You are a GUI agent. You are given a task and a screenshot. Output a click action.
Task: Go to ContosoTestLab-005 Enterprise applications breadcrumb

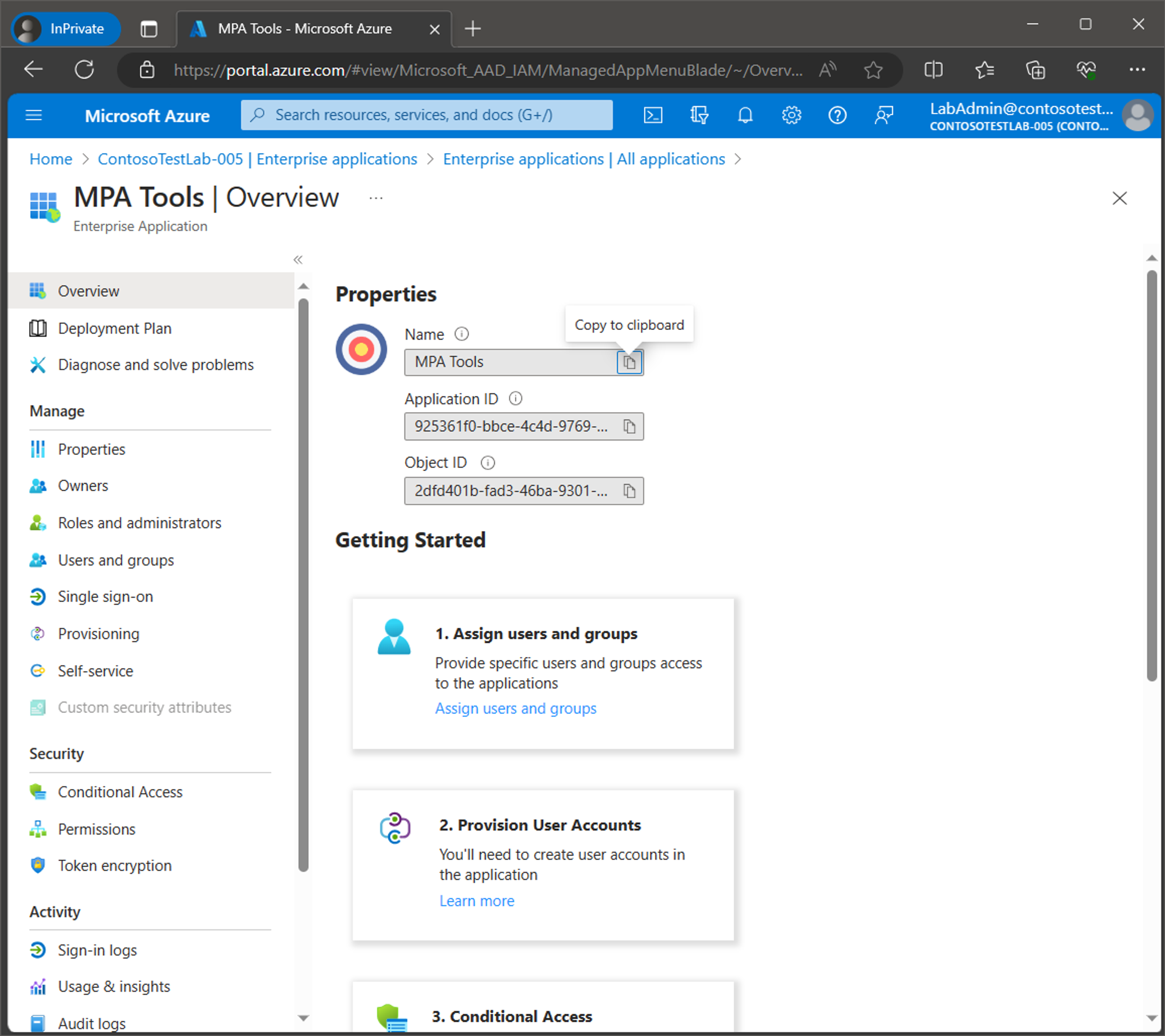click(x=258, y=159)
